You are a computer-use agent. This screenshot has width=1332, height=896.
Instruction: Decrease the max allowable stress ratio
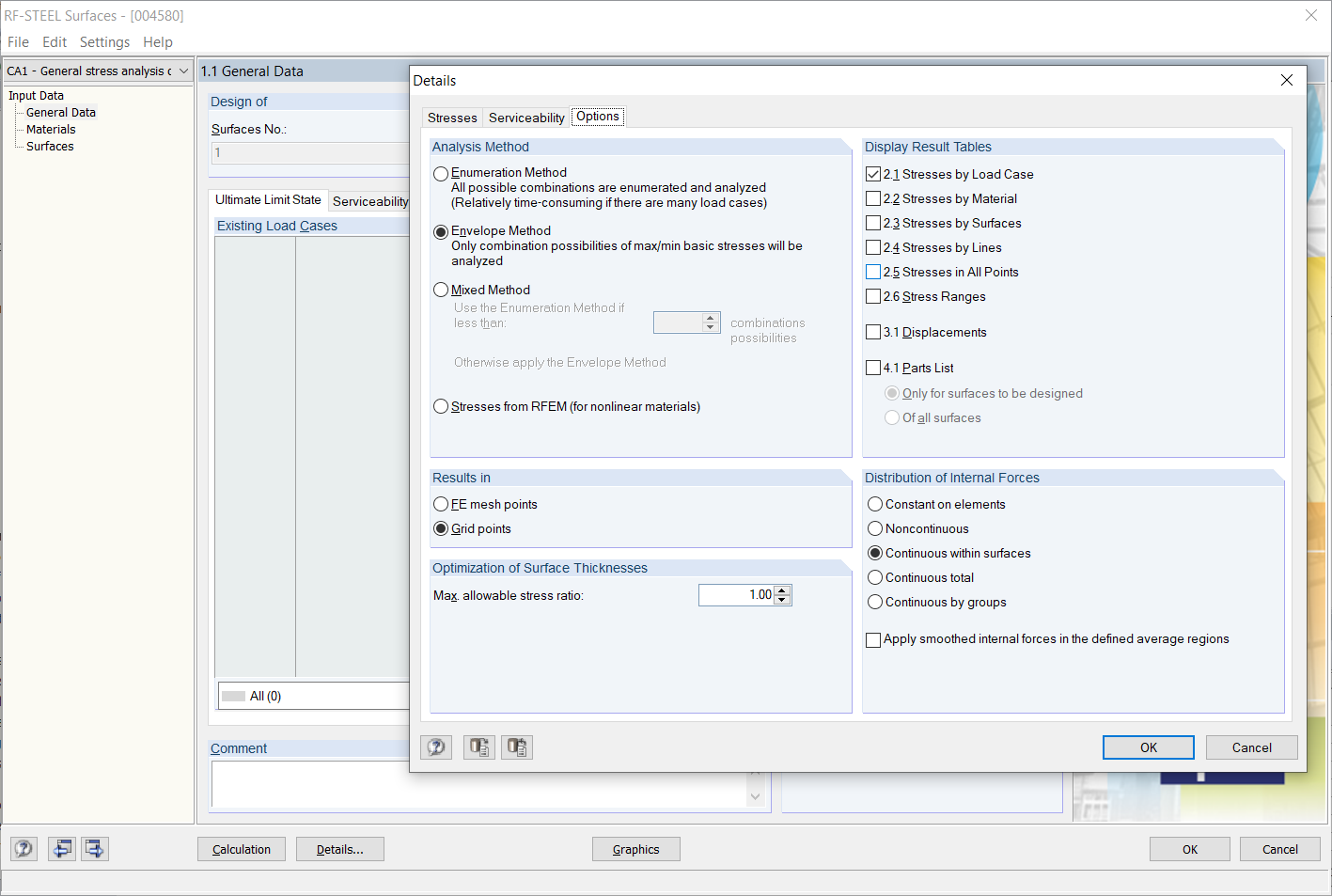[782, 600]
